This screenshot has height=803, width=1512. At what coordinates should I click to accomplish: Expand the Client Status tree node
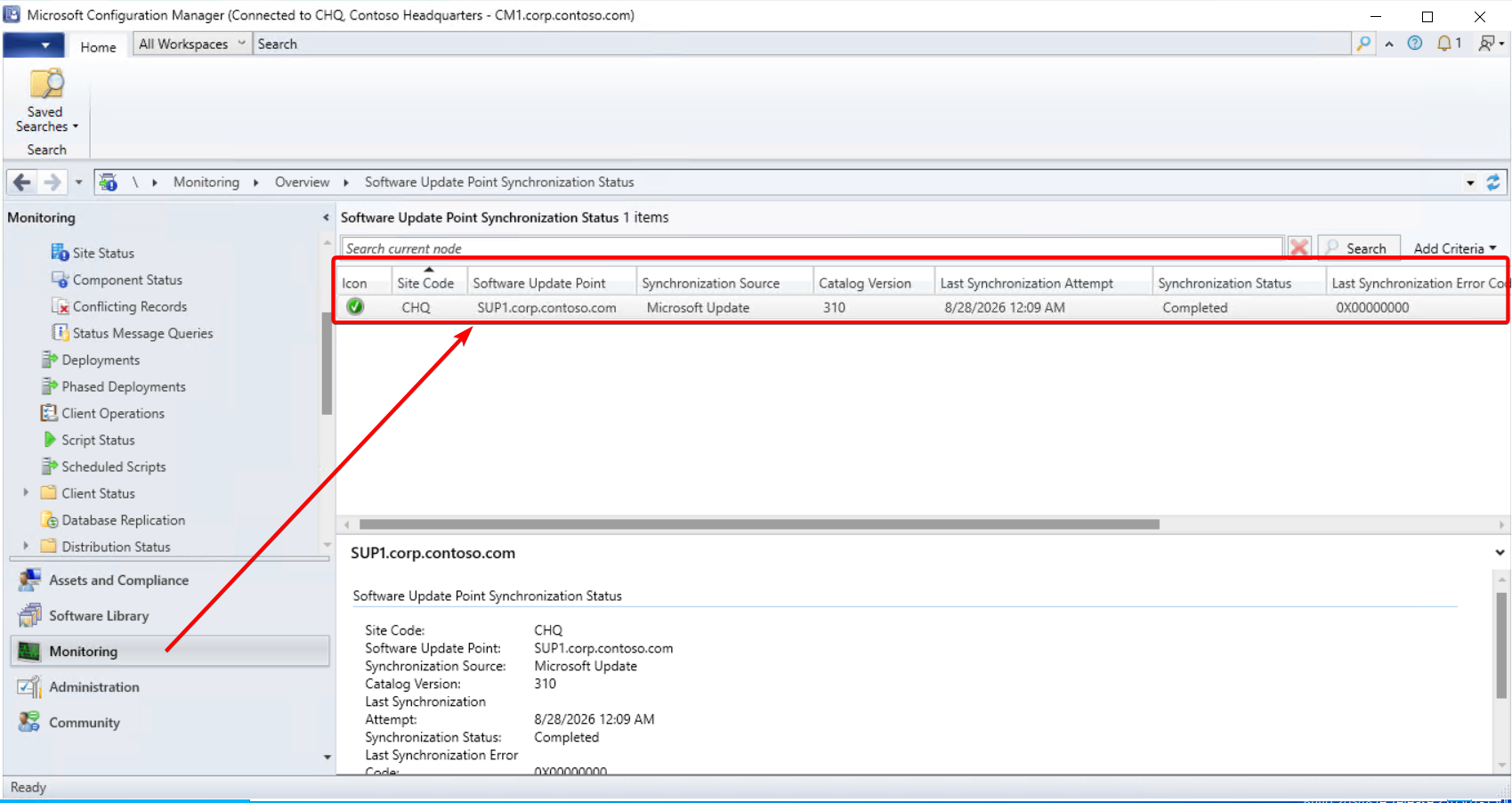click(26, 492)
